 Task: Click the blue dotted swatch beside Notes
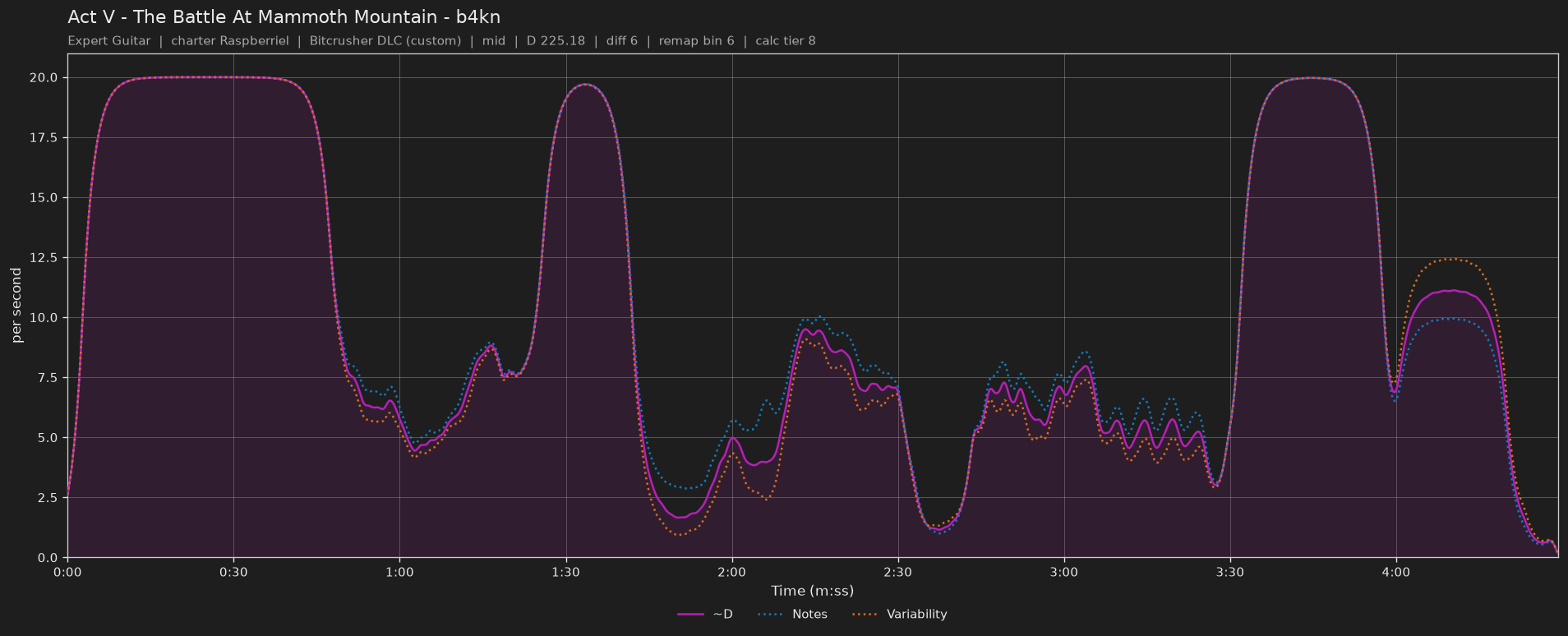(770, 614)
